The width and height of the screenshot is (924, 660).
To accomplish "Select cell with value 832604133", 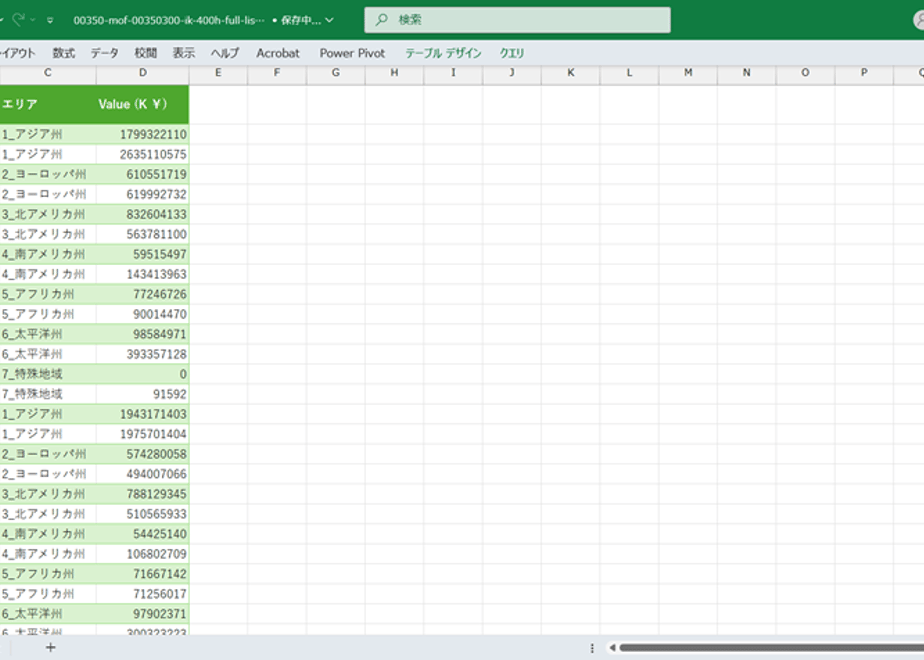I will tap(143, 214).
